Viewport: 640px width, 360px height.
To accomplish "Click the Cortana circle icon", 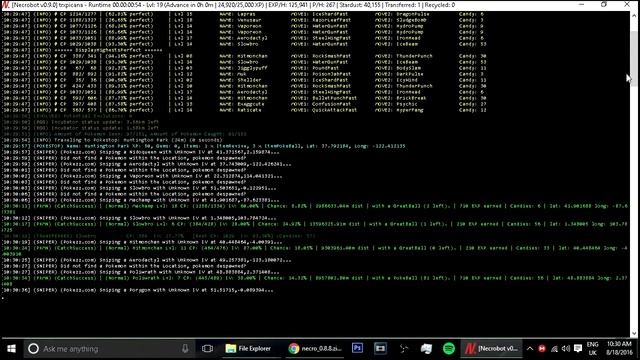I will (x=33, y=349).
